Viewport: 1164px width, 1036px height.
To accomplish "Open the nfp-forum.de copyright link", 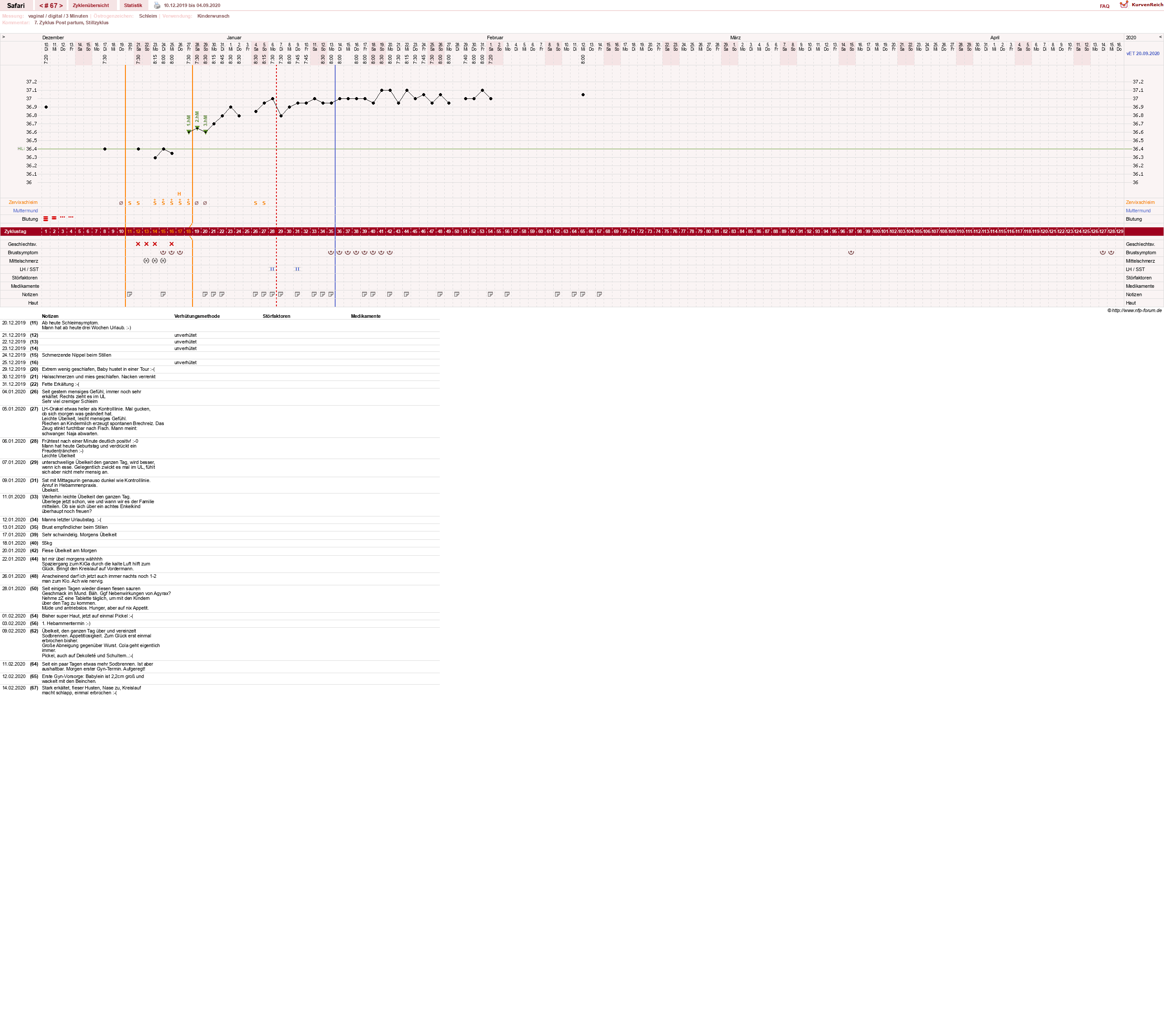I will click(1134, 310).
